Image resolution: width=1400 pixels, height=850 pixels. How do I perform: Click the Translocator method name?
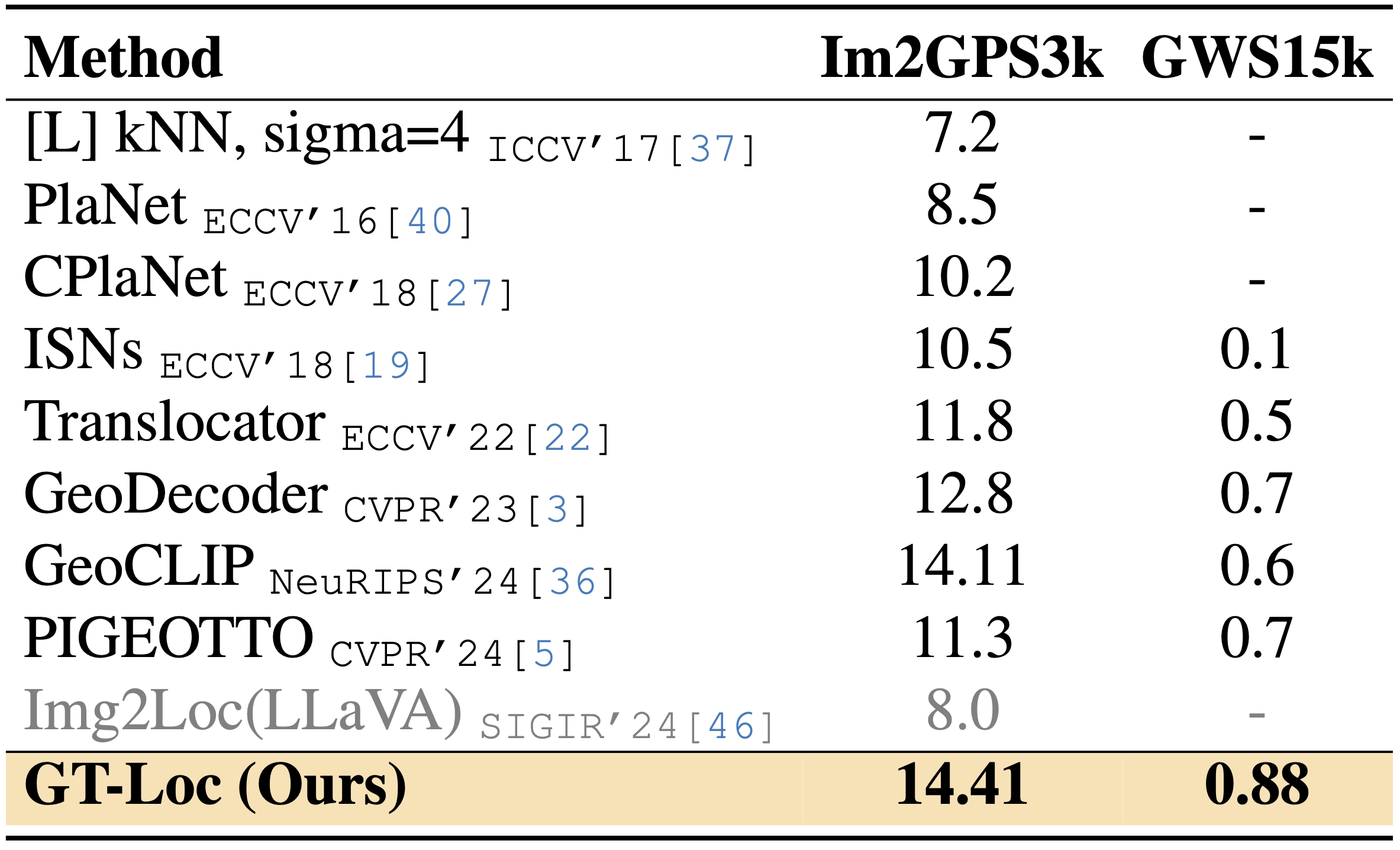[x=175, y=421]
